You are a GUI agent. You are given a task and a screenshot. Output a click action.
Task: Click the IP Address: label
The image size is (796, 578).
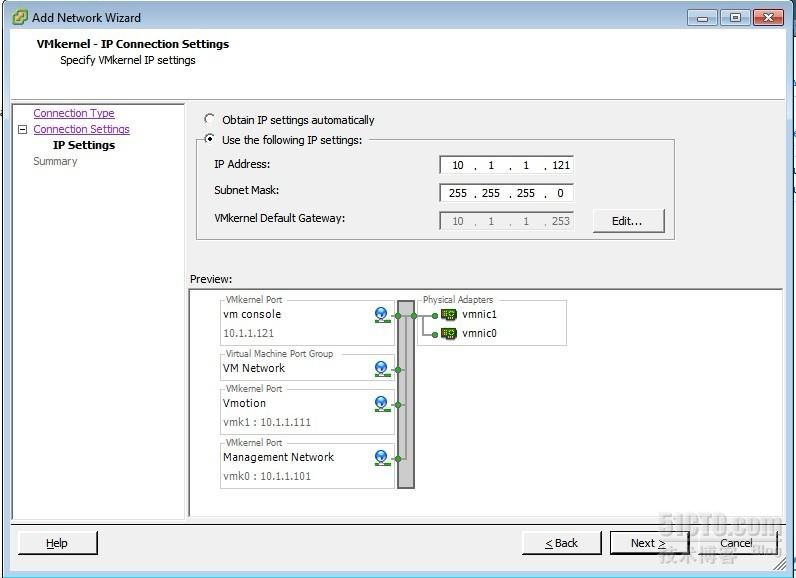242,164
